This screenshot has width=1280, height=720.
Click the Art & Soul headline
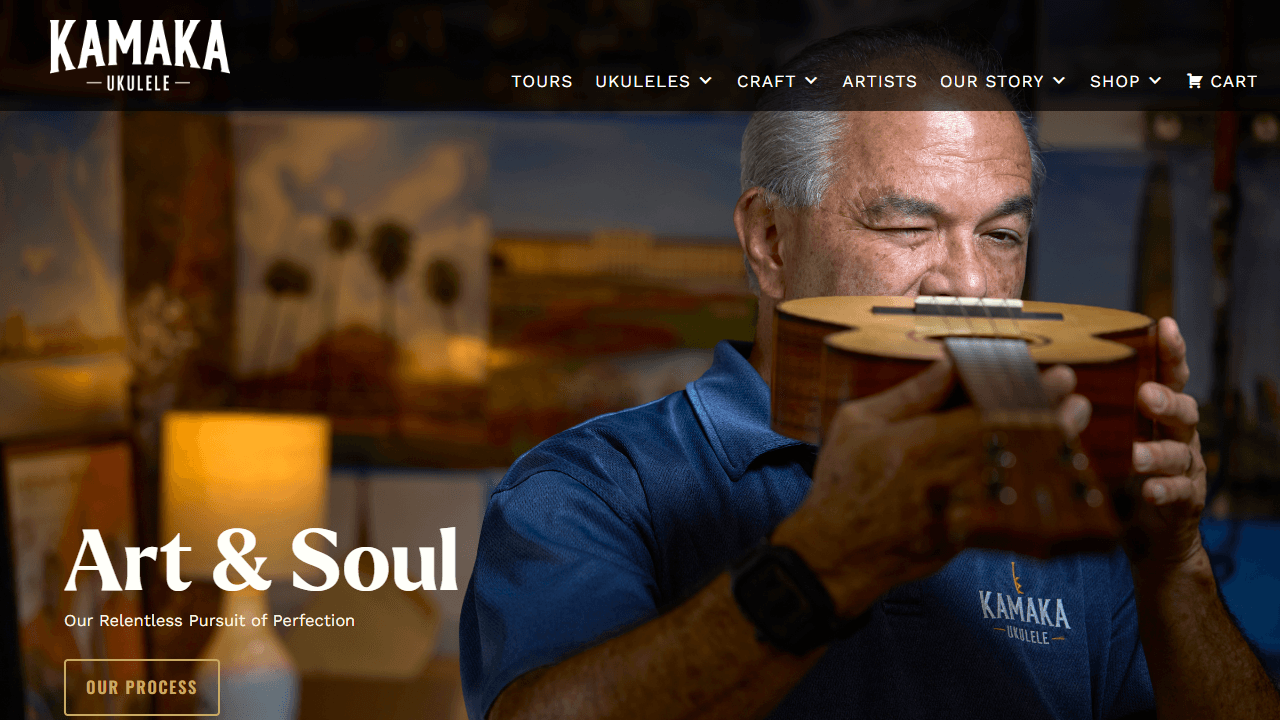[261, 560]
